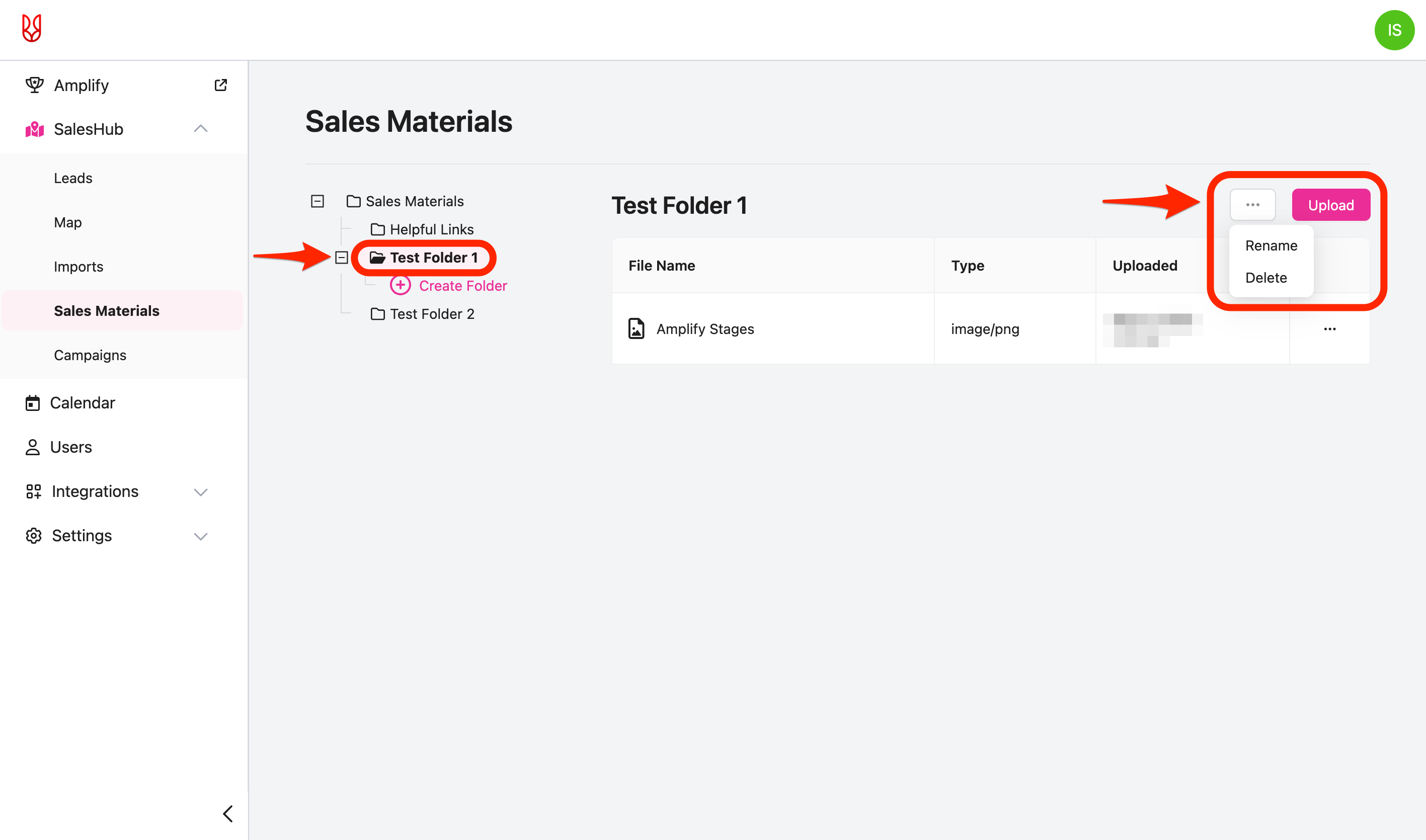Click the plus circle Create Folder icon

(x=400, y=285)
